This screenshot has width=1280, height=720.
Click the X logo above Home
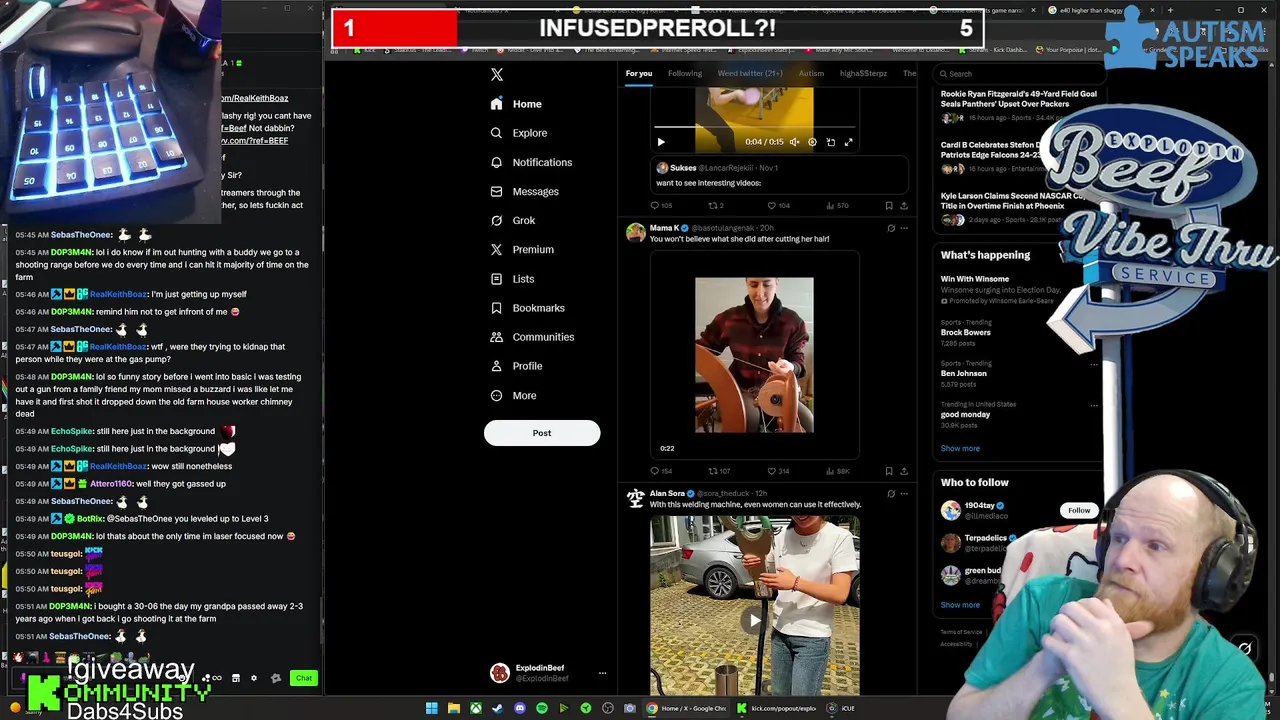point(497,74)
